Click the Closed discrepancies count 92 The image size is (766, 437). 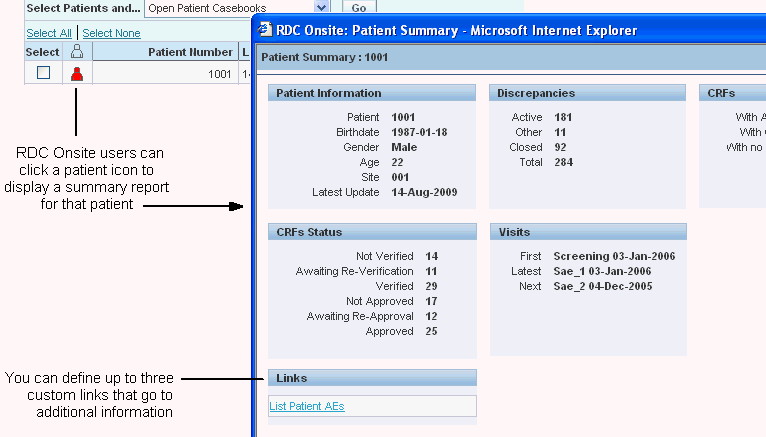560,147
